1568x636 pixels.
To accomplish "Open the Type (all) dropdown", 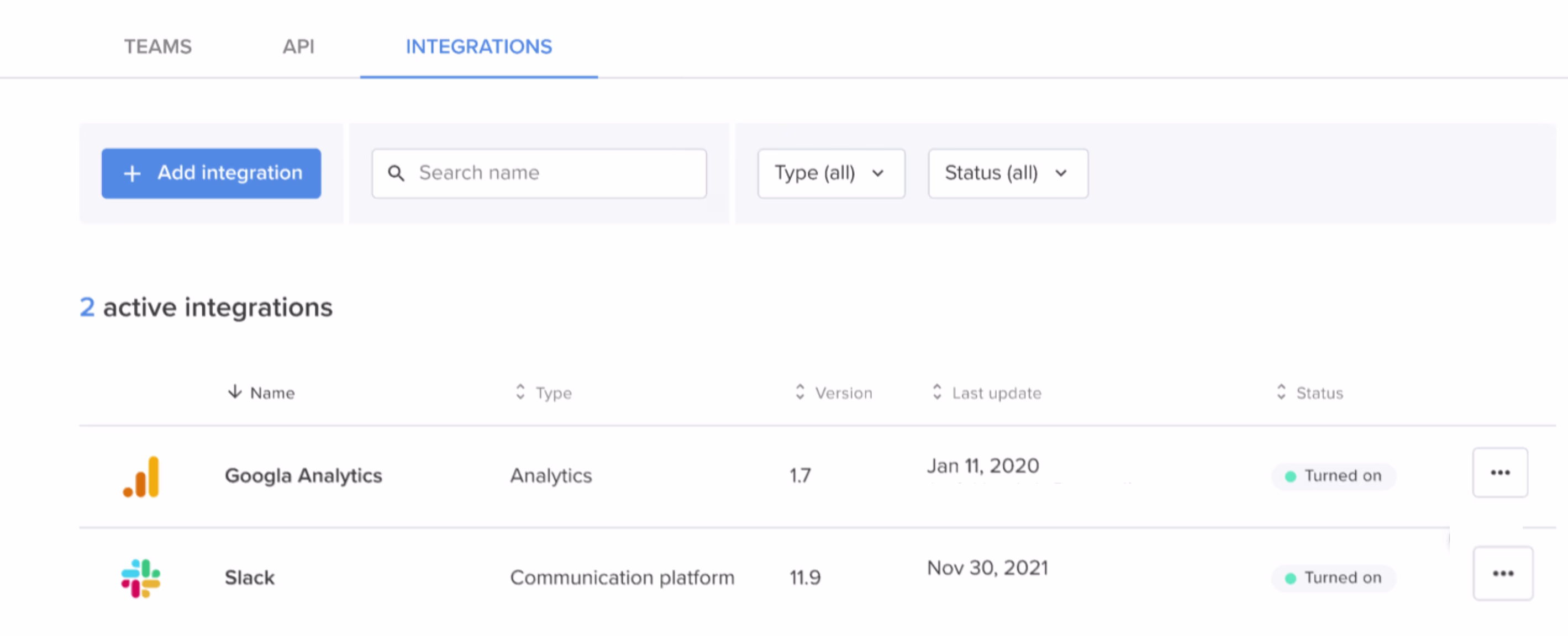I will click(830, 173).
